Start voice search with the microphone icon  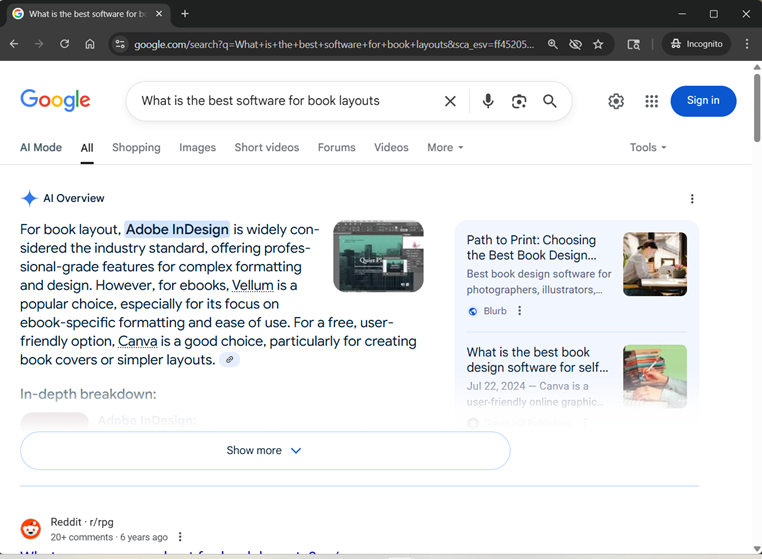488,101
